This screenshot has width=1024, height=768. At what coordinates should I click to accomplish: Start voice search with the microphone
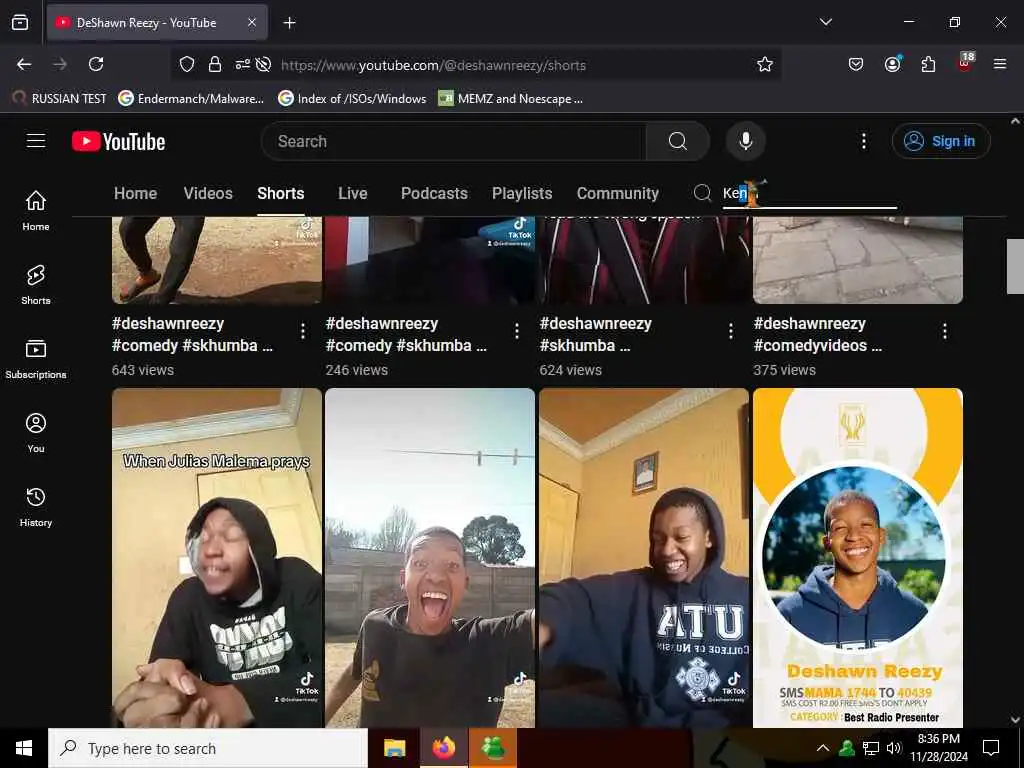pyautogui.click(x=745, y=141)
